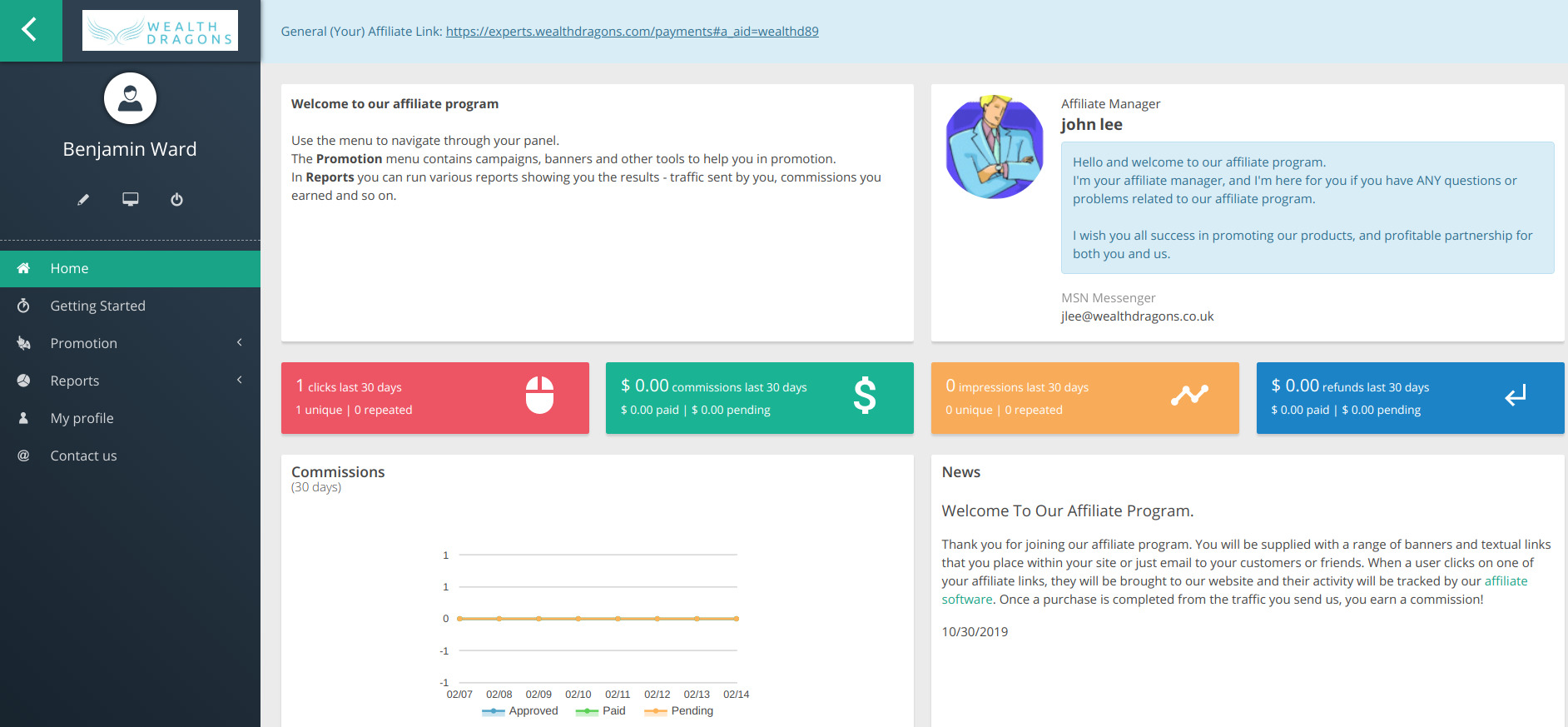Click the user avatar above Benjamin Ward

130,98
